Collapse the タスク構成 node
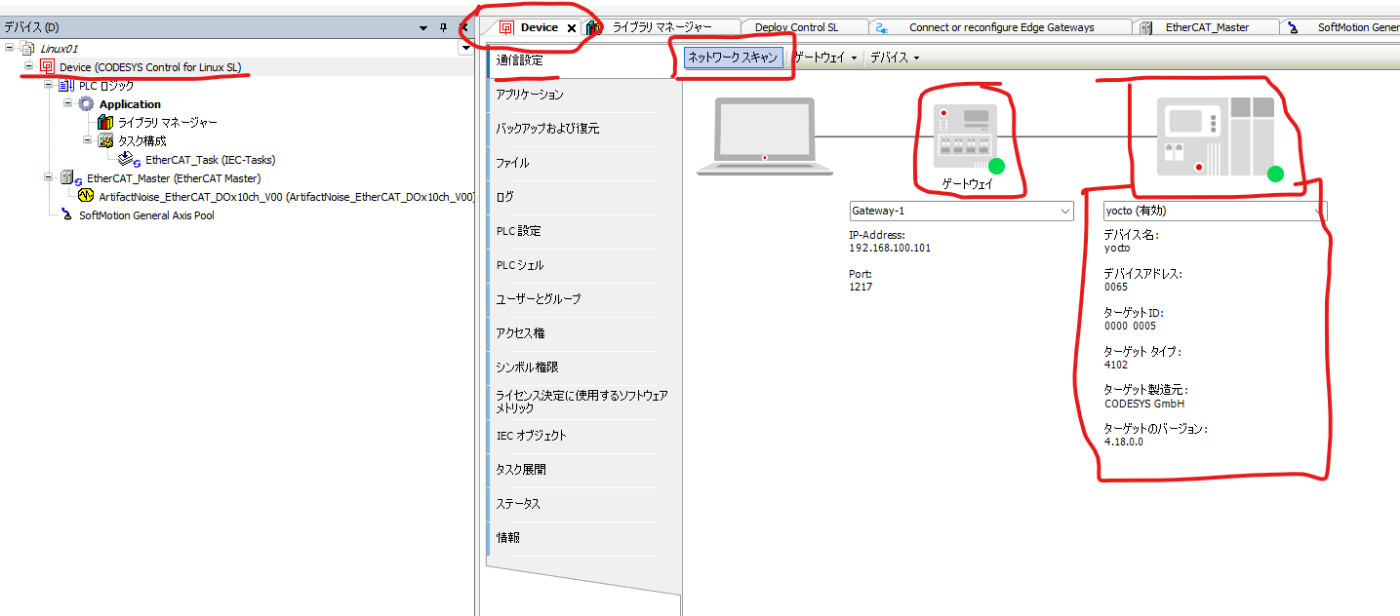 coord(87,141)
